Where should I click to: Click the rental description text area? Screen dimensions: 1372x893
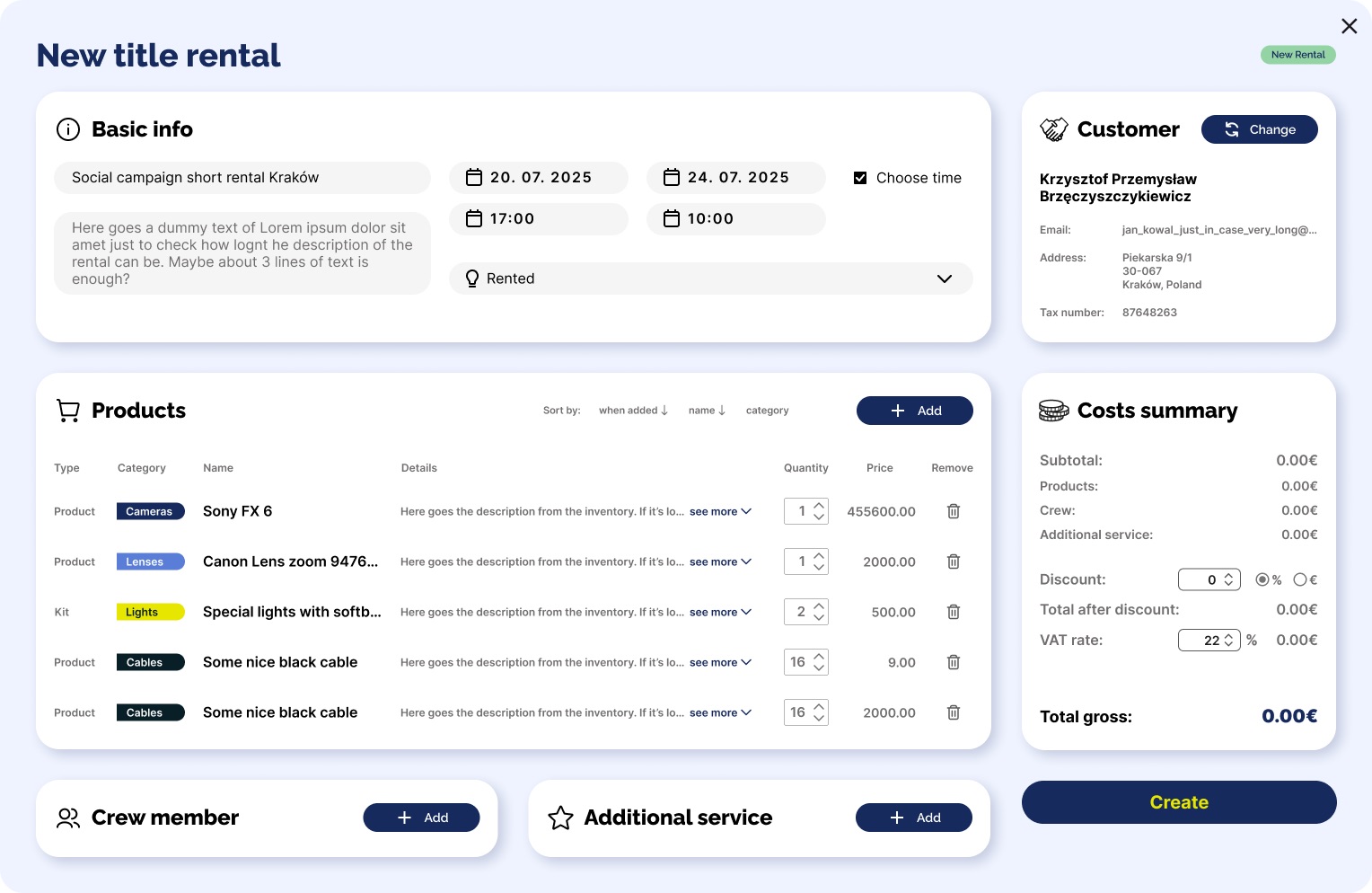(242, 253)
